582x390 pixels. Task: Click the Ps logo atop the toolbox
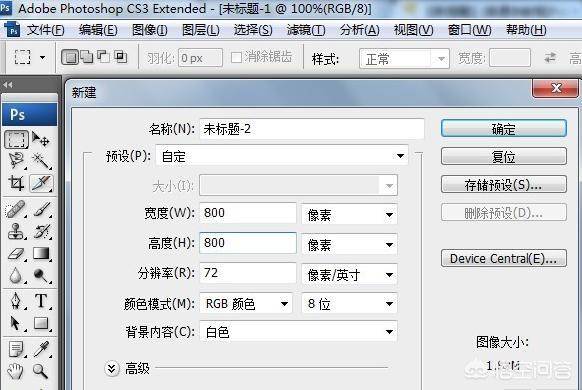[30, 115]
